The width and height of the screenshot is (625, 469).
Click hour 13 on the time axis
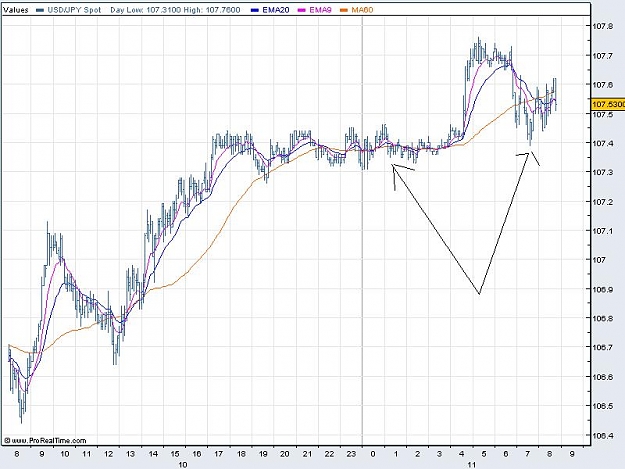click(x=131, y=454)
